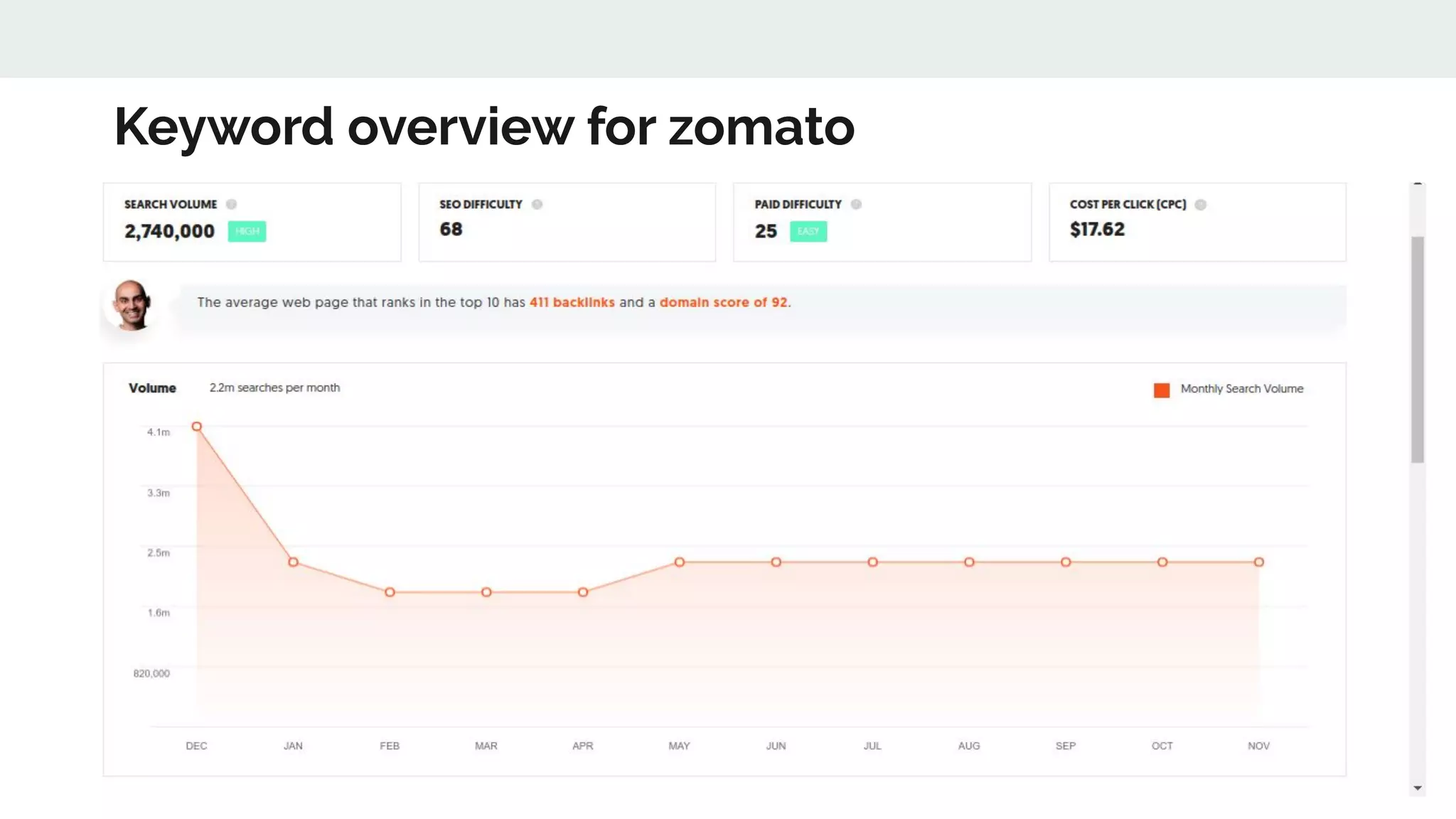The height and width of the screenshot is (819, 1456).
Task: Click the Monthly Search Volume legend label
Action: pyautogui.click(x=1242, y=389)
